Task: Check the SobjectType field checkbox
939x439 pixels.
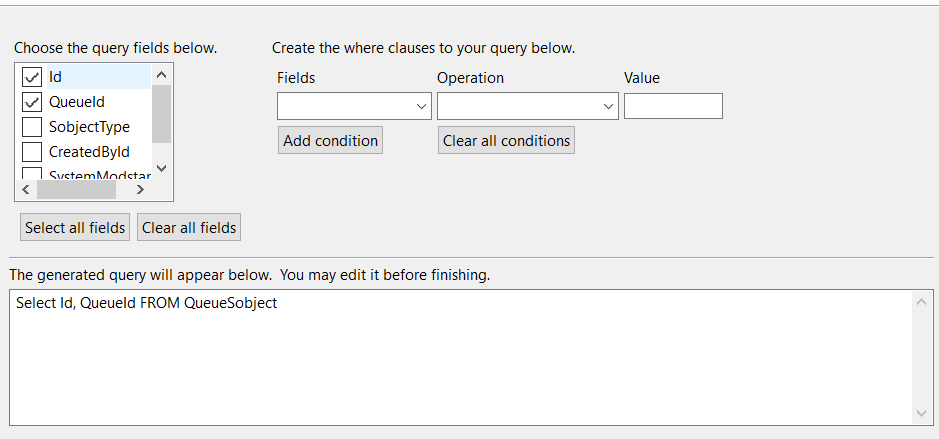Action: (x=32, y=127)
